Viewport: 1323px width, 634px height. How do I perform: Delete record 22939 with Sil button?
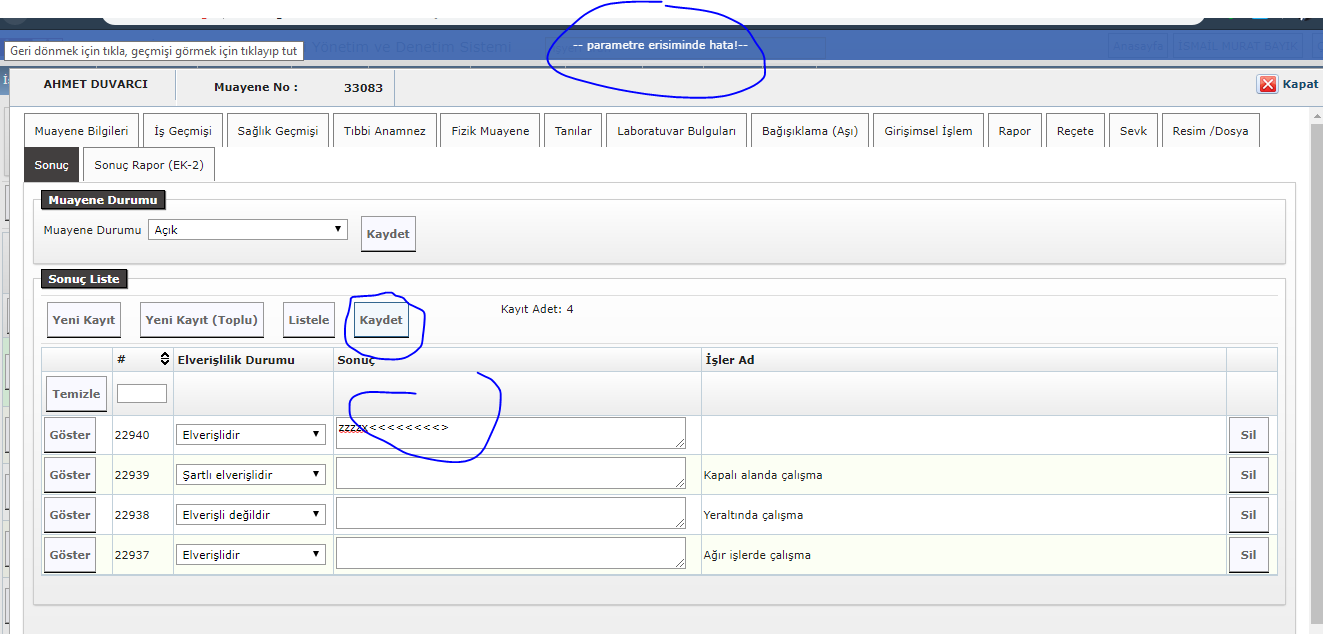1248,475
